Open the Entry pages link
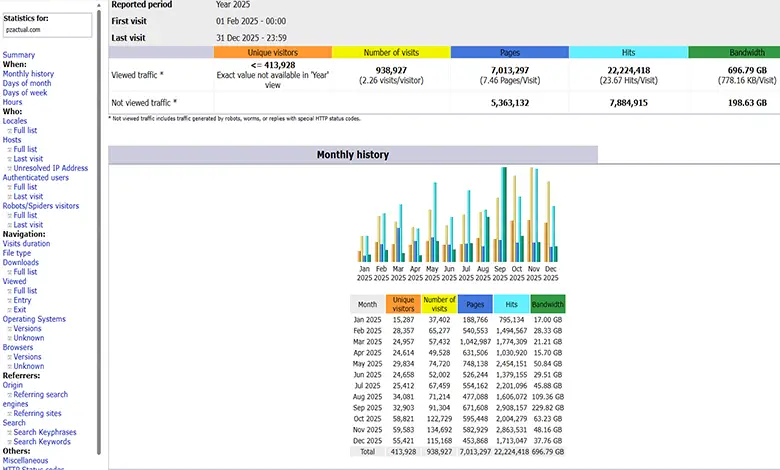 pos(22,300)
